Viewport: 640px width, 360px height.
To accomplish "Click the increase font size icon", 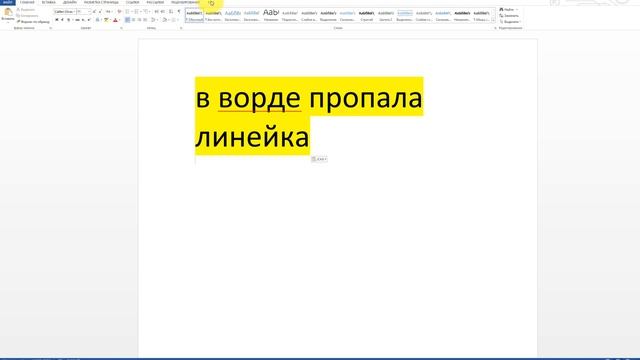I will [x=94, y=11].
